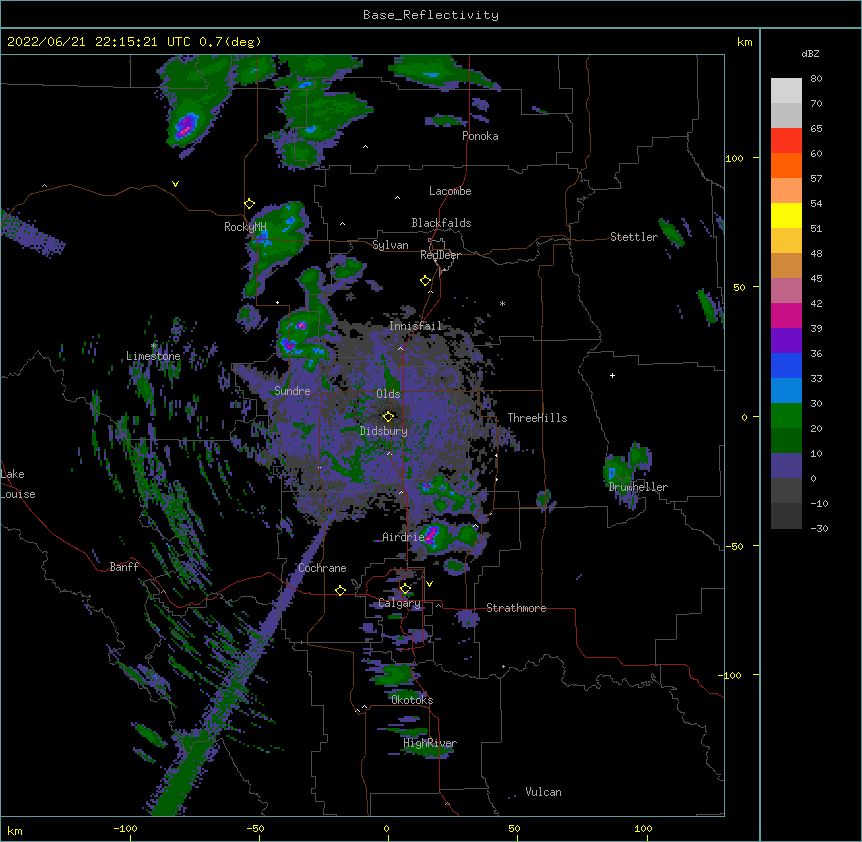The height and width of the screenshot is (842, 862).
Task: Click the Banff label
Action: [x=124, y=567]
